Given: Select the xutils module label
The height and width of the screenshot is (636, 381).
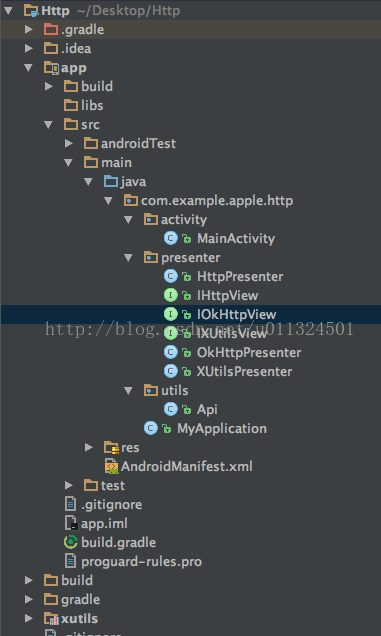Looking at the screenshot, I should point(80,619).
